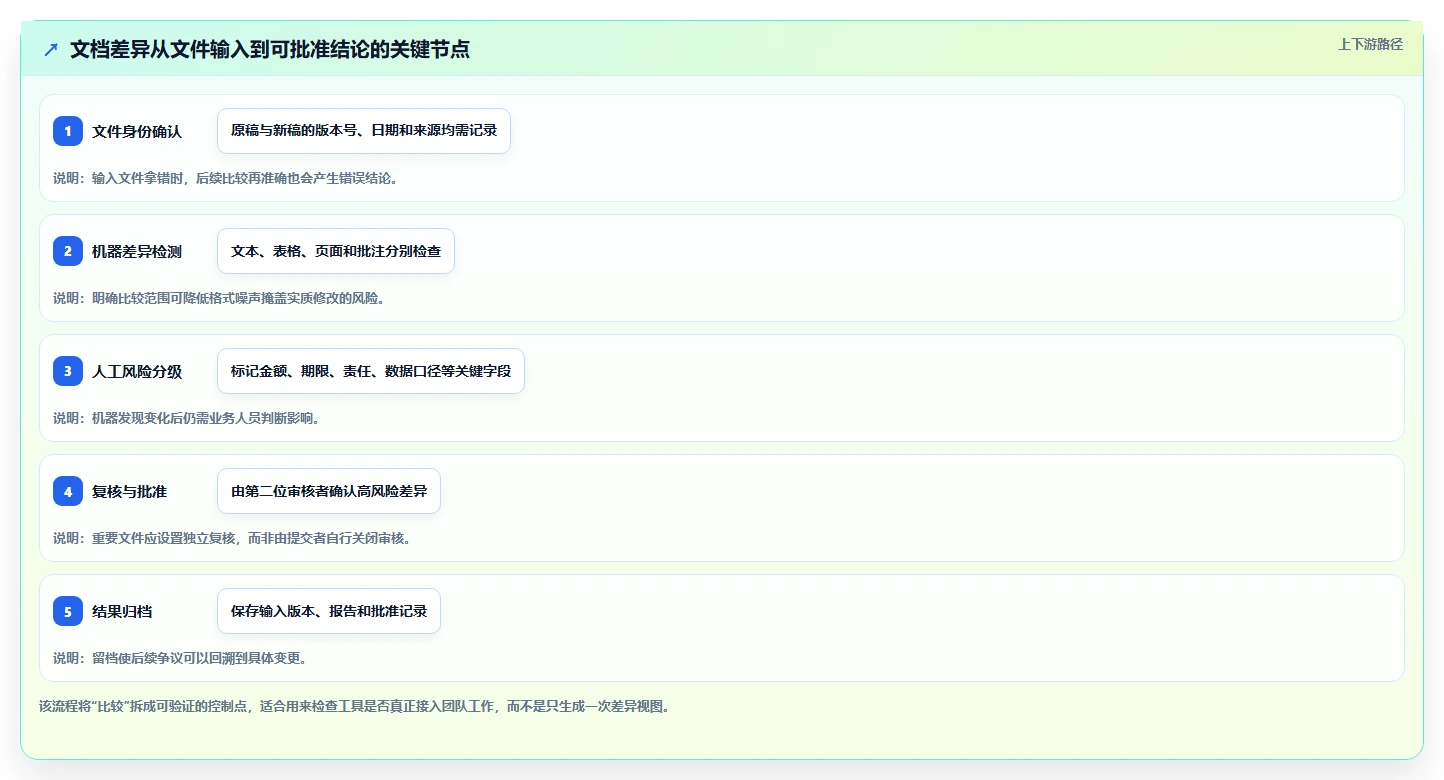Click the chip 由第二位审核者确认高风险差异

pyautogui.click(x=329, y=491)
